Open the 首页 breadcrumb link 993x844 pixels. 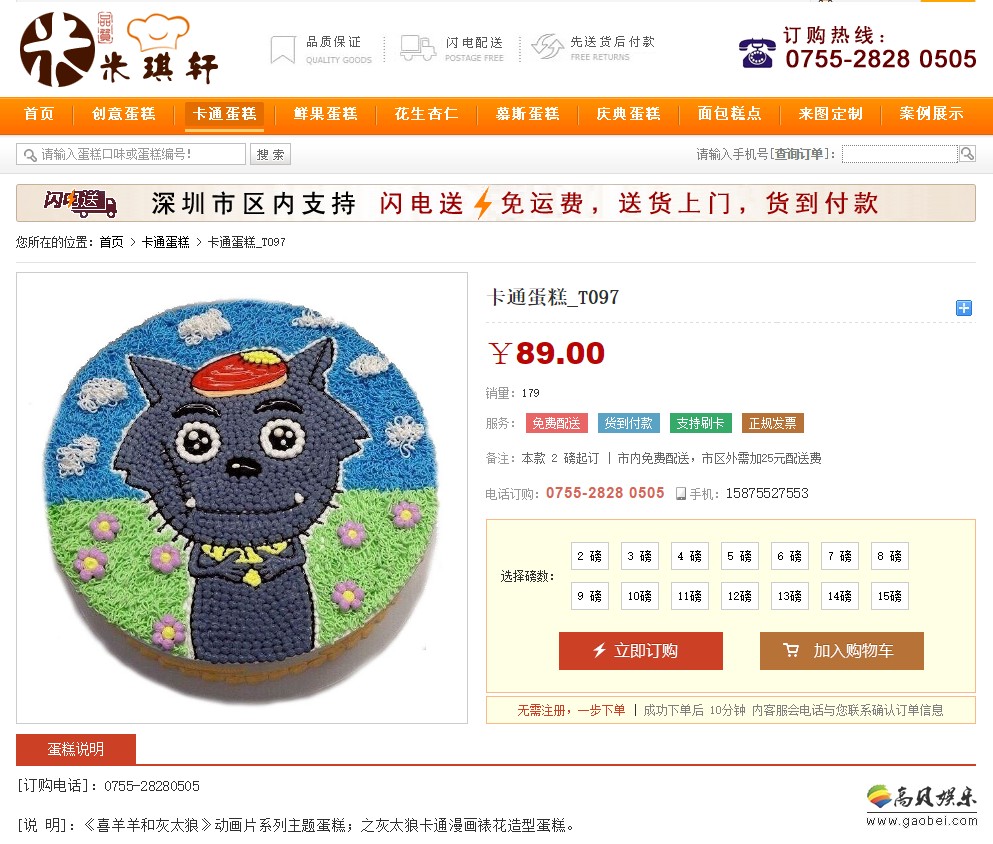coord(111,242)
